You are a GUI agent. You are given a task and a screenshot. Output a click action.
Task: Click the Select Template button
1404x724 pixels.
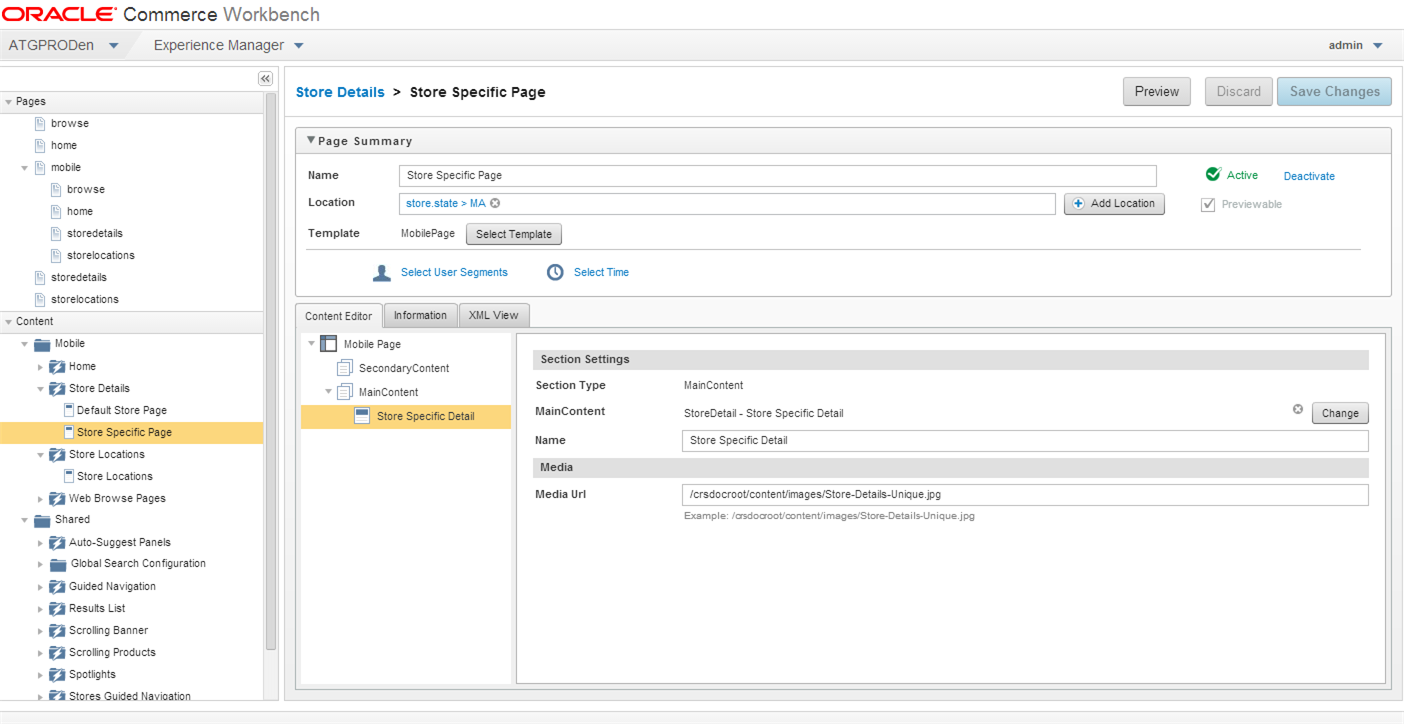click(514, 234)
